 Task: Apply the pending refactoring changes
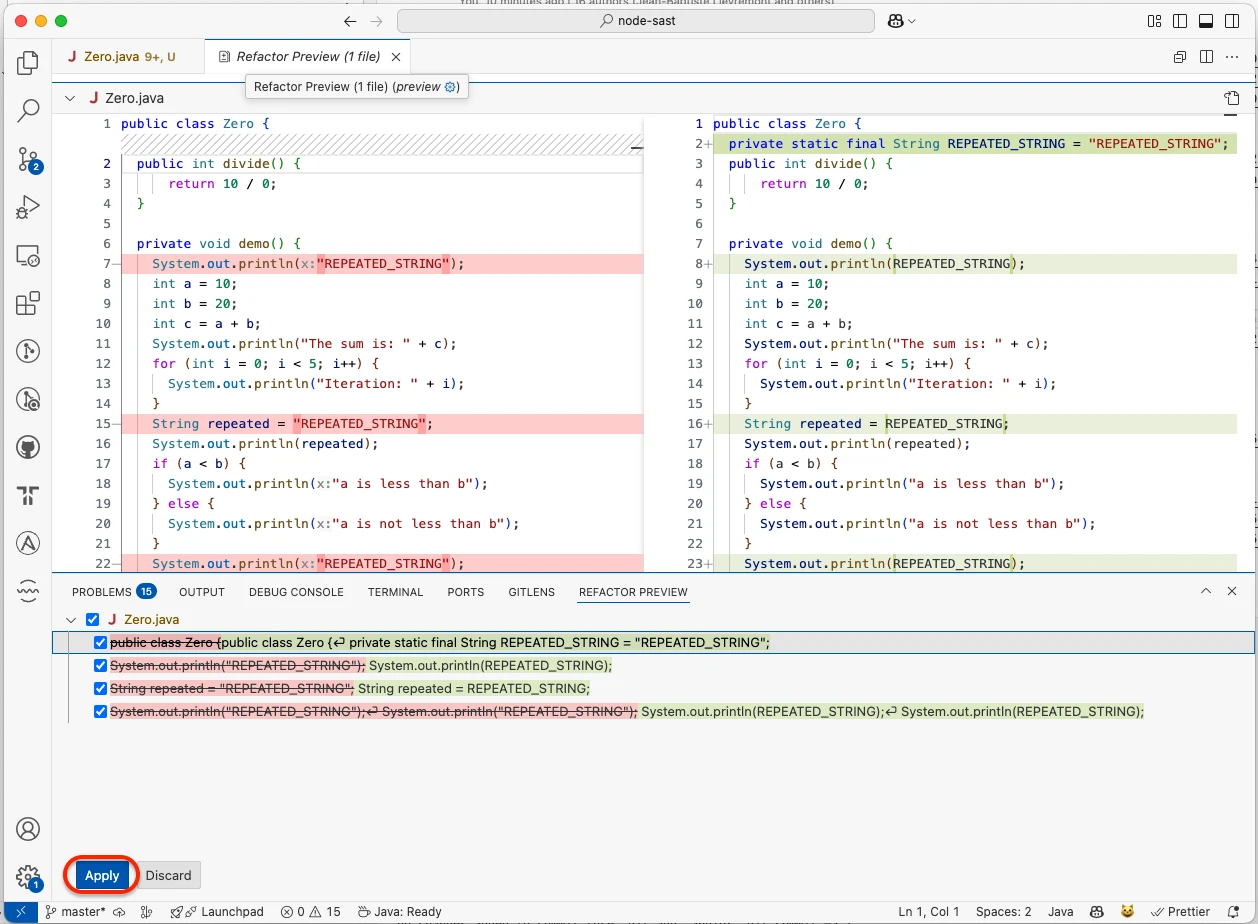click(x=100, y=875)
